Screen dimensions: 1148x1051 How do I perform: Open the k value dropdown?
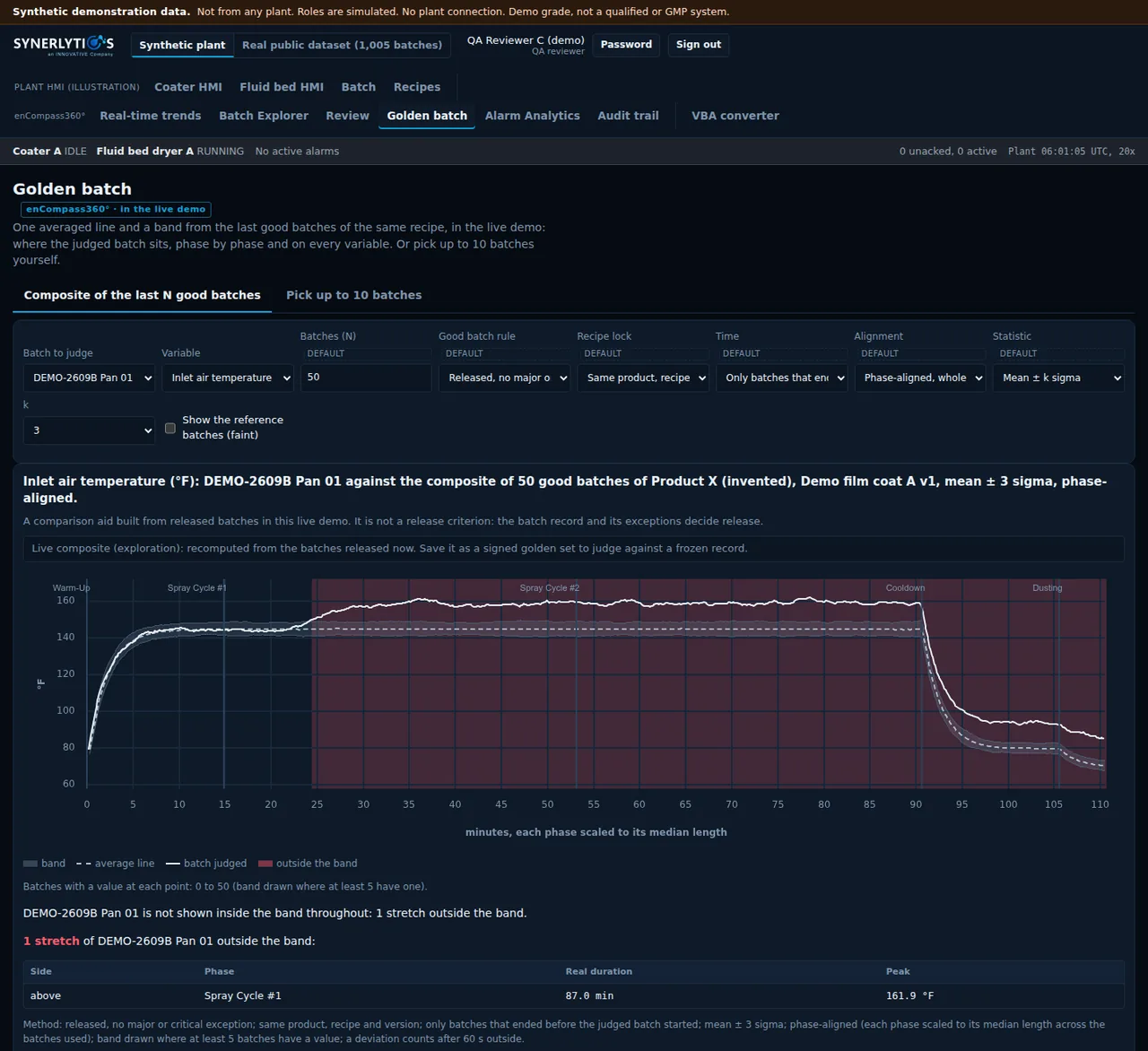(x=89, y=430)
